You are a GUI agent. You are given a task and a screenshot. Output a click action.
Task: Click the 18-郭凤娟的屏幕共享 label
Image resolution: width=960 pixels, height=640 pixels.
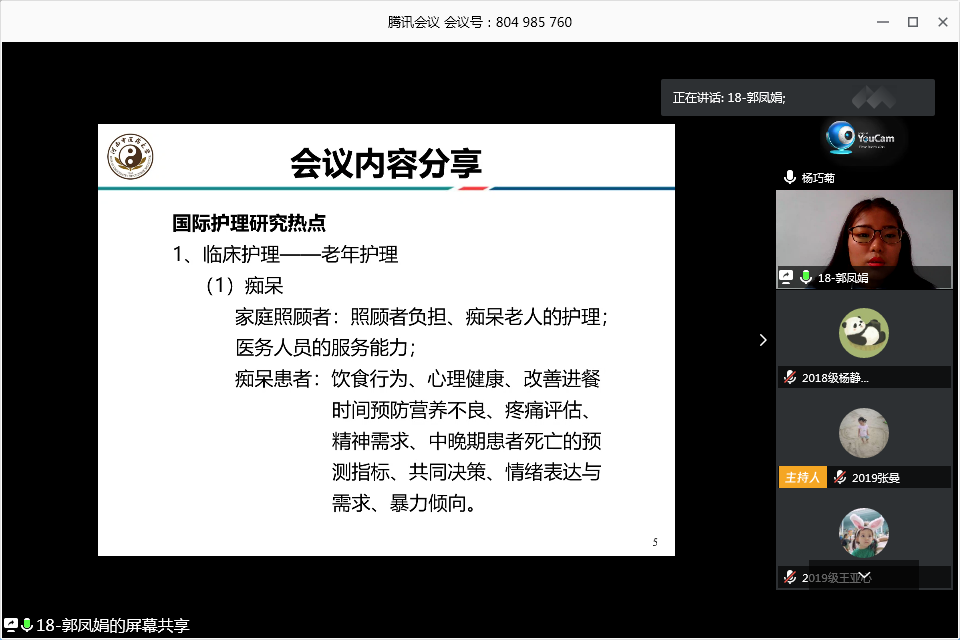pos(112,626)
